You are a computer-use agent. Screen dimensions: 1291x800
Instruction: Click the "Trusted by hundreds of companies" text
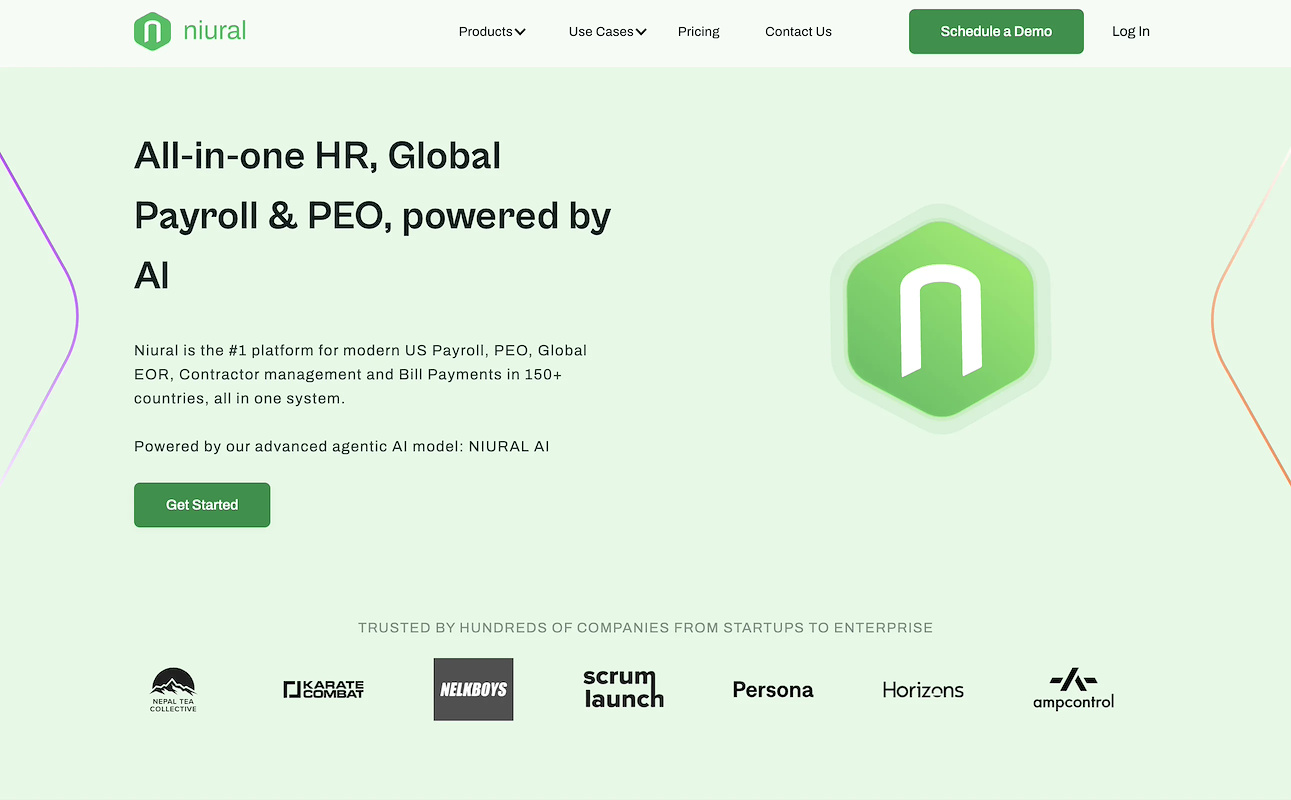pyautogui.click(x=645, y=628)
